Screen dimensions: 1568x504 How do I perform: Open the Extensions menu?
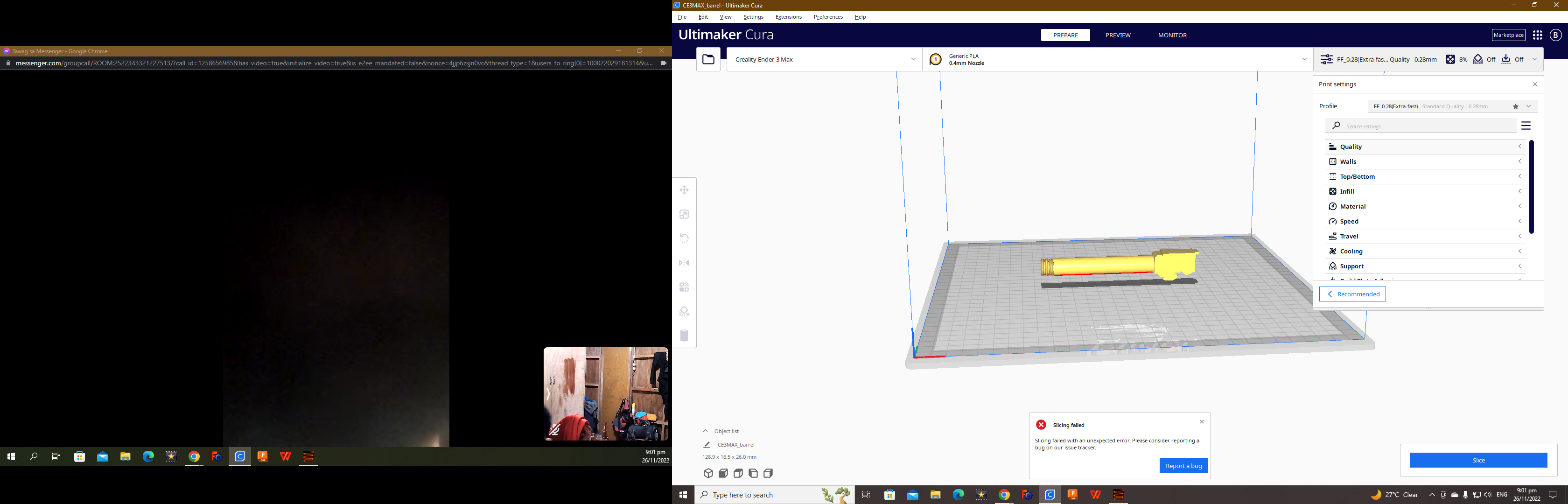coord(788,17)
